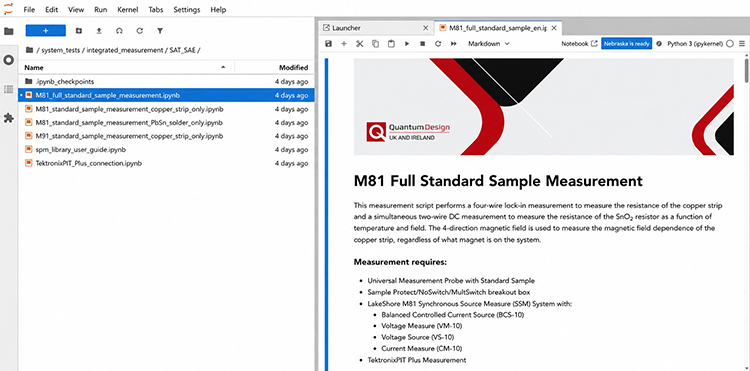Select M81_standard_sample_measurement_copper_strip_only.ipynb
Screen dimensions: 750x371
pyautogui.click(x=166, y=109)
